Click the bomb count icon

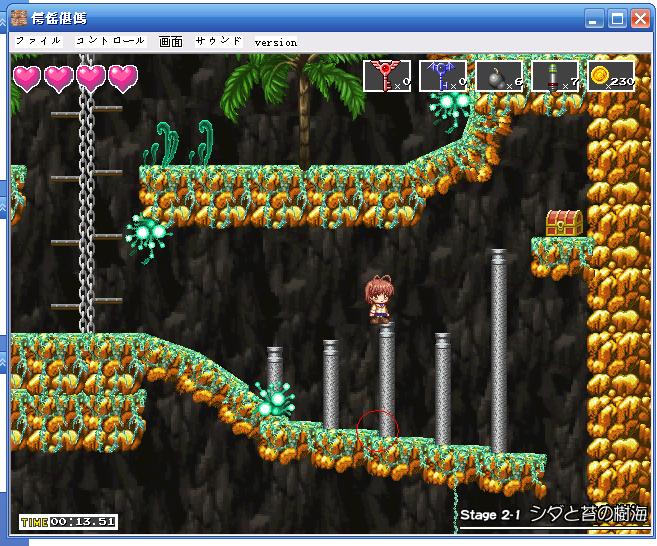pyautogui.click(x=499, y=76)
